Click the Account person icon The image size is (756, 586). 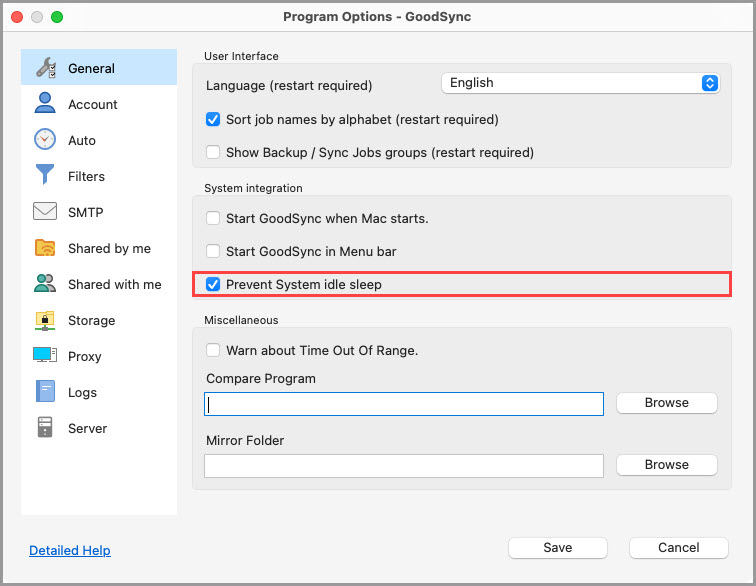point(45,103)
